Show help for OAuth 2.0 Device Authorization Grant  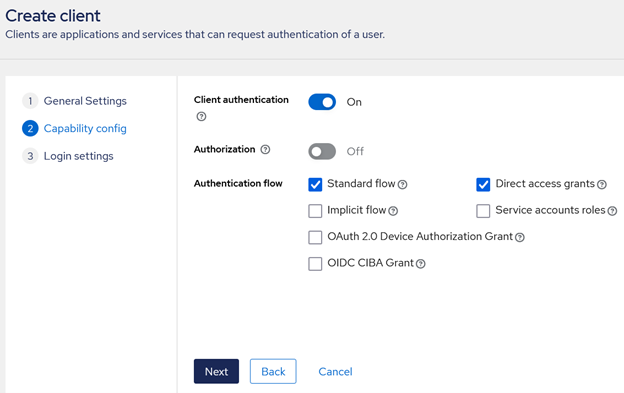click(x=520, y=237)
